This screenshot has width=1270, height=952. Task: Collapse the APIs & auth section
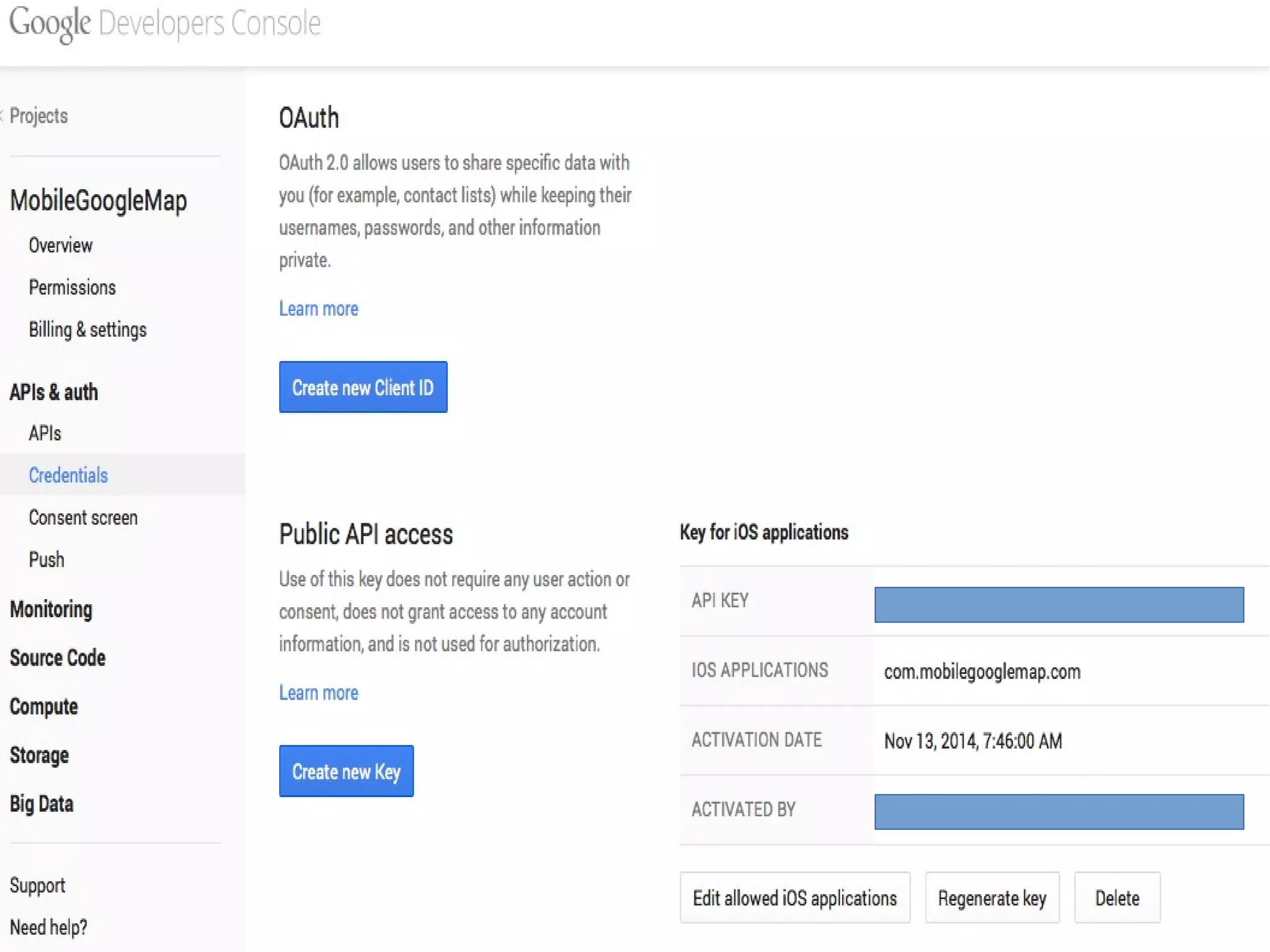point(54,392)
